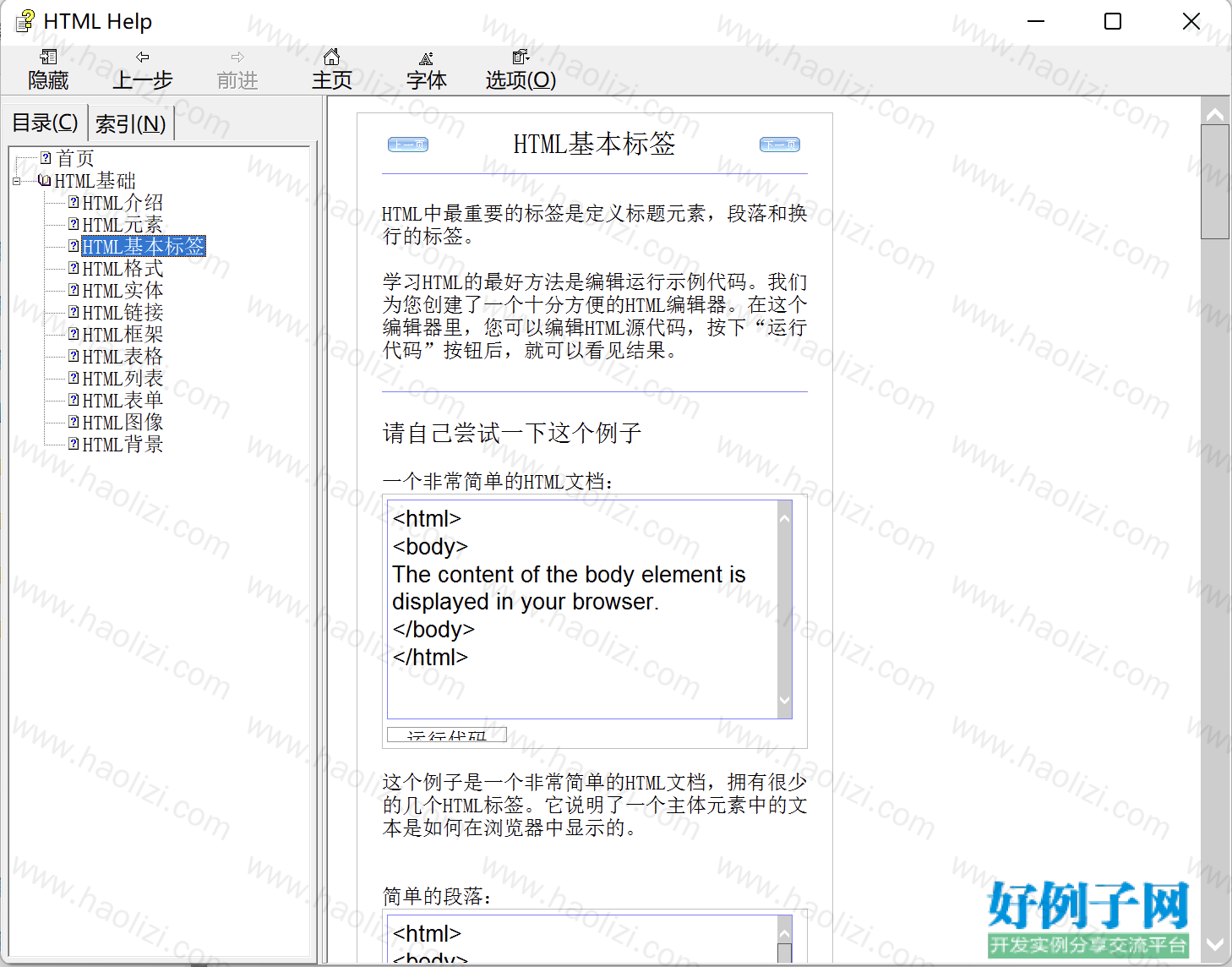Image resolution: width=1232 pixels, height=967 pixels.
Task: Open the 选项(O) options menu
Action: 521,70
